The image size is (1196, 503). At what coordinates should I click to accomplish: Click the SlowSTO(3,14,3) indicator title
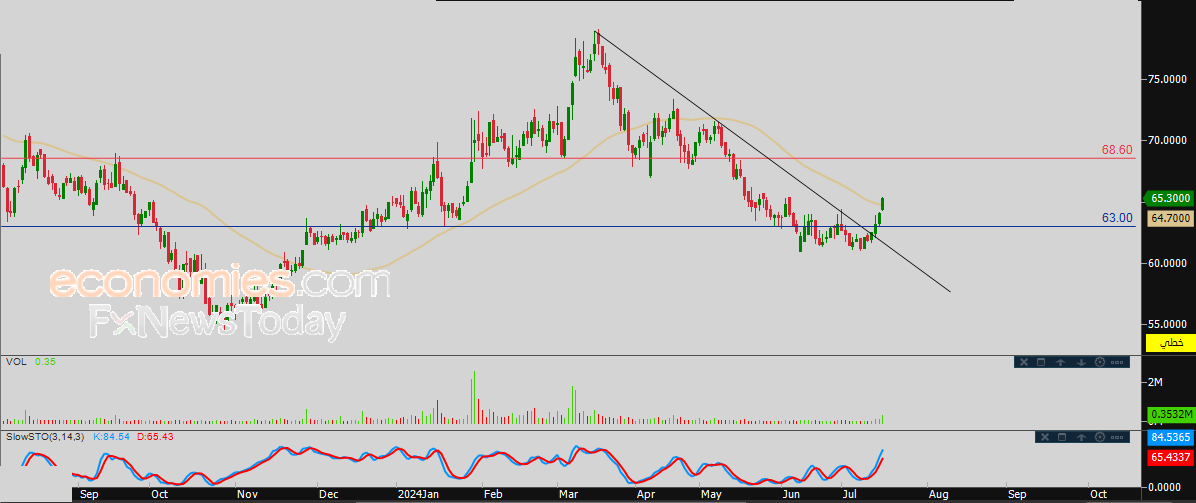point(41,436)
